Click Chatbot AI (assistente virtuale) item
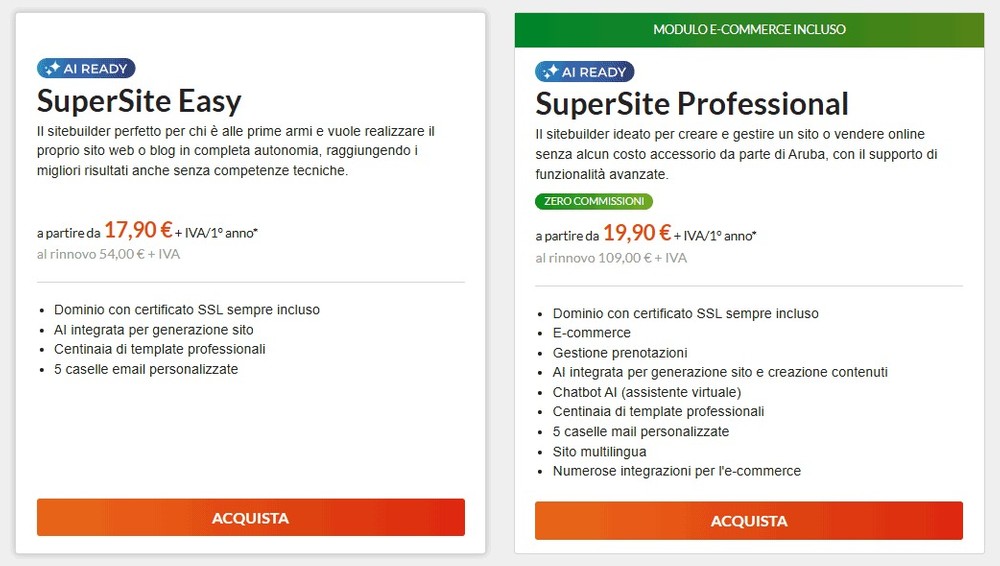1000x566 pixels. point(646,392)
